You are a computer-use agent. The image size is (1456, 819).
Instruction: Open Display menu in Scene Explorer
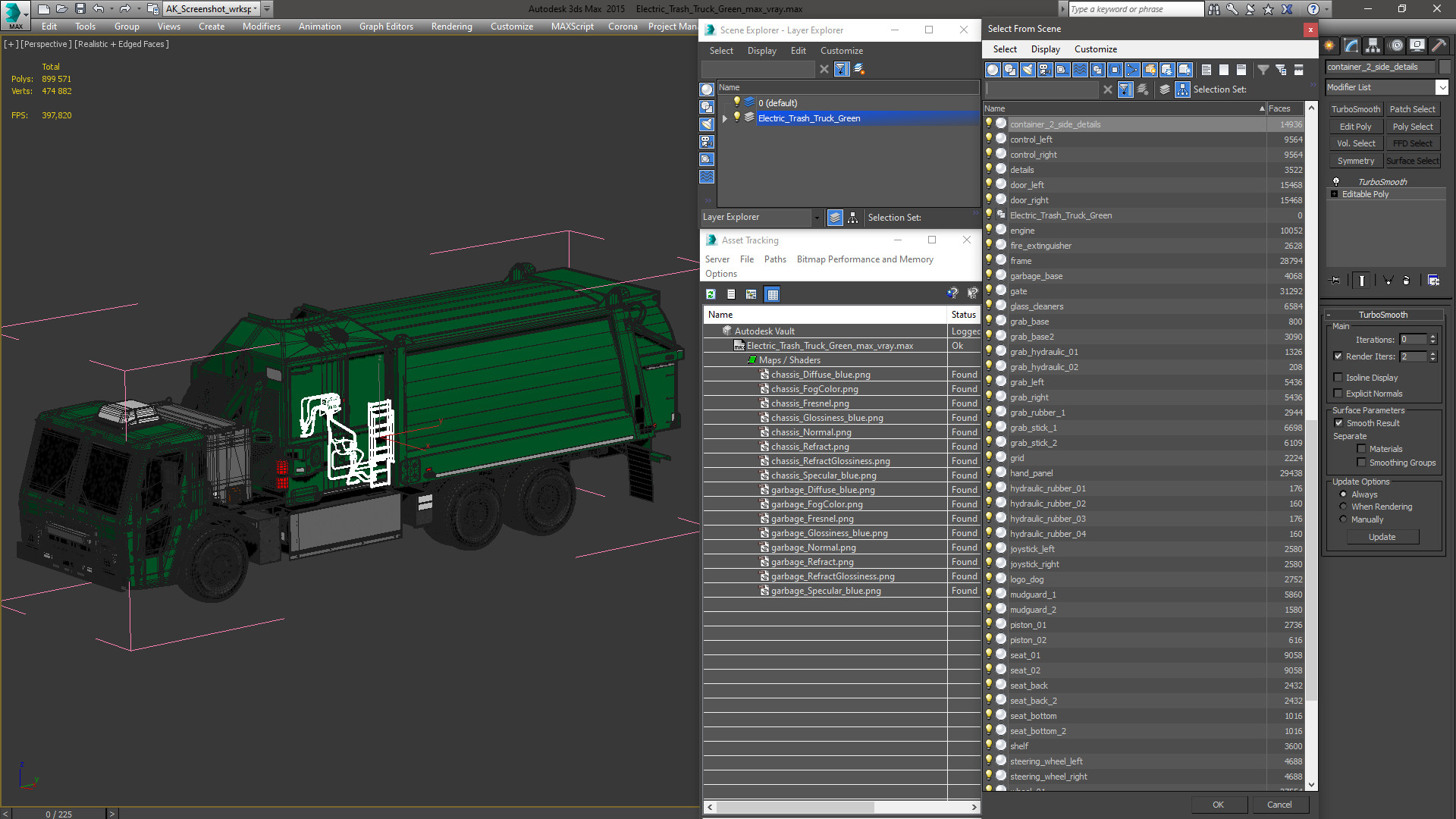(761, 51)
